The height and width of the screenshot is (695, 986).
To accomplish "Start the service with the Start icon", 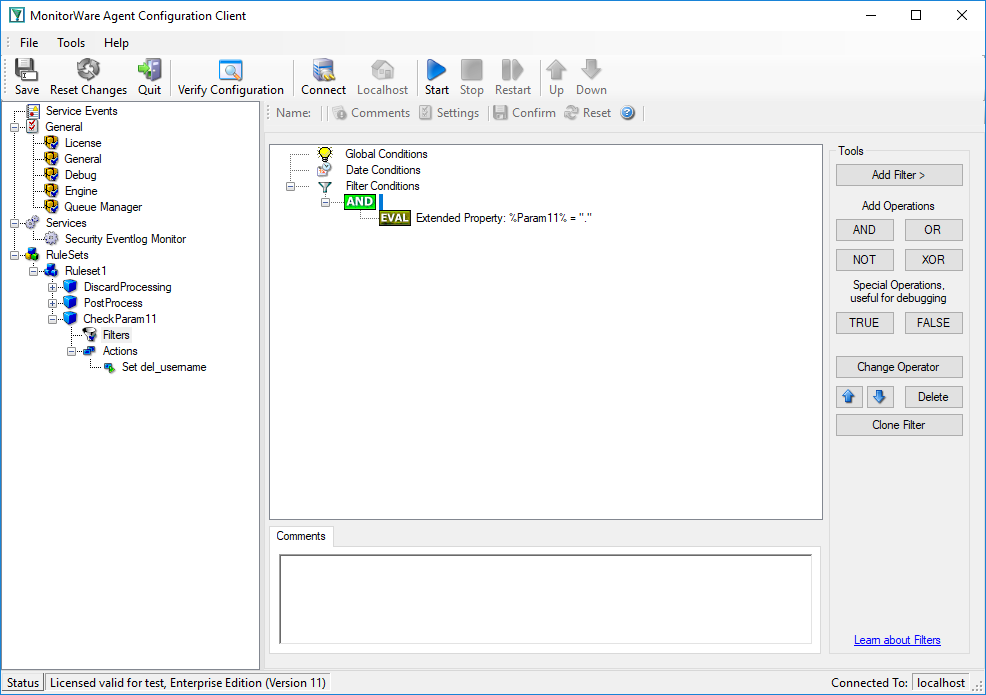I will (x=436, y=77).
